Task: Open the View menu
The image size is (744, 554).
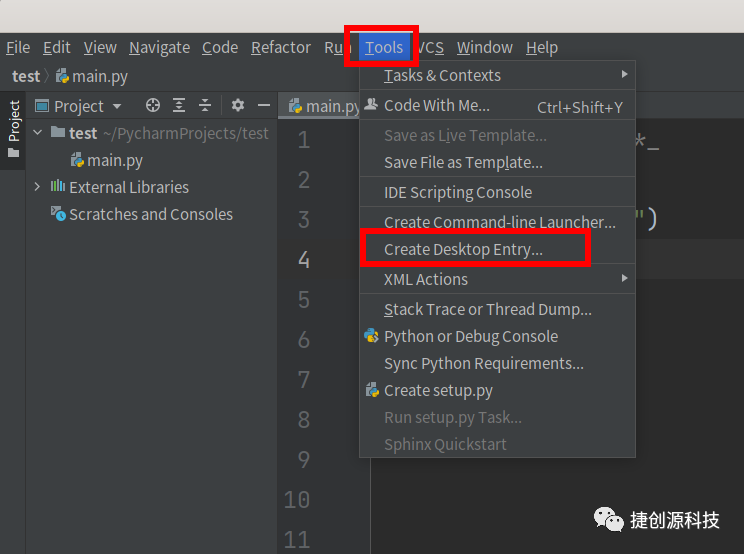Action: [x=100, y=47]
